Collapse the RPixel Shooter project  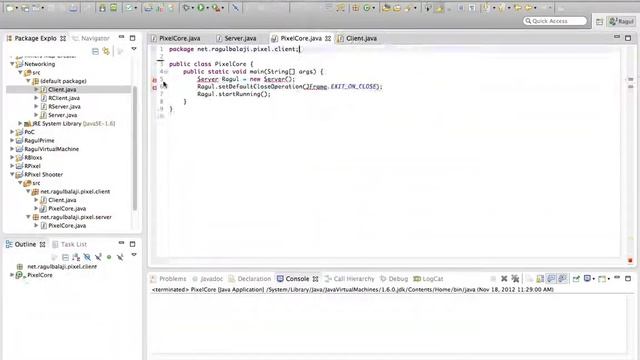coord(12,174)
